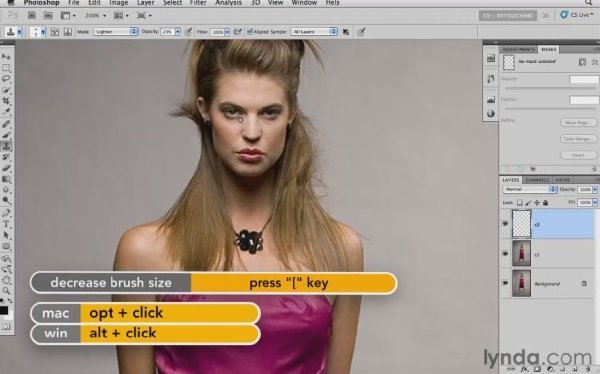Click the delete mask trash icon
The height and width of the screenshot is (374, 600).
[x=594, y=169]
